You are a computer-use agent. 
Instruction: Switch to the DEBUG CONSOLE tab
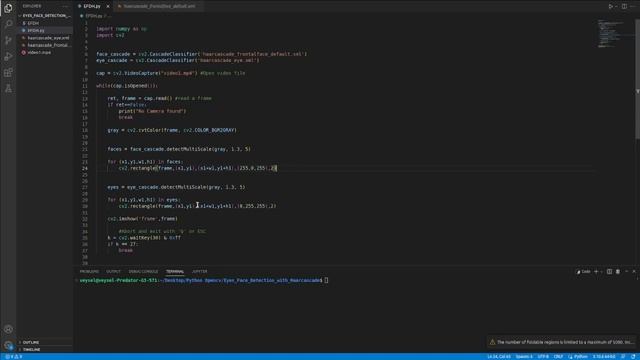[x=143, y=271]
